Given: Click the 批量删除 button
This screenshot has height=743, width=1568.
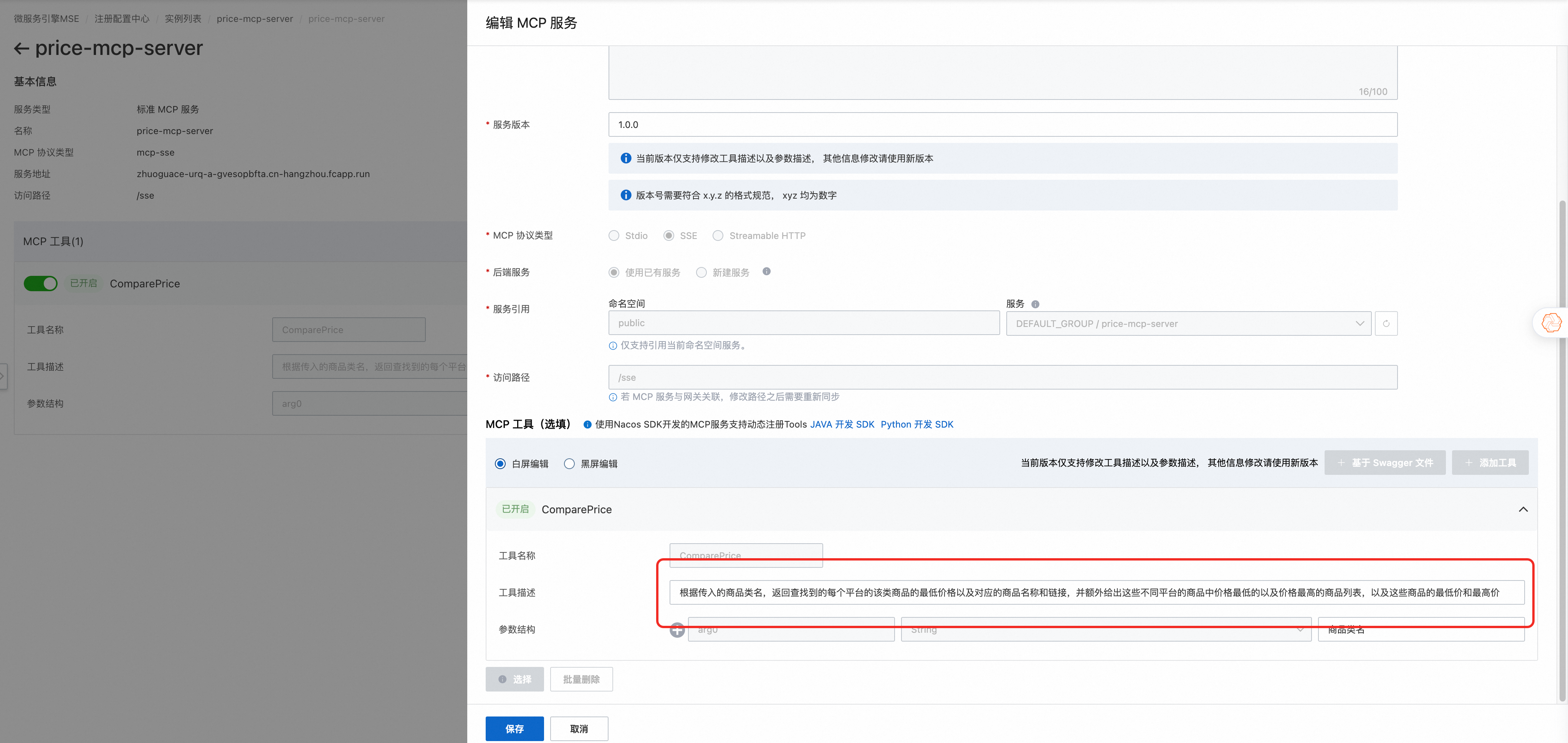Looking at the screenshot, I should [x=581, y=679].
